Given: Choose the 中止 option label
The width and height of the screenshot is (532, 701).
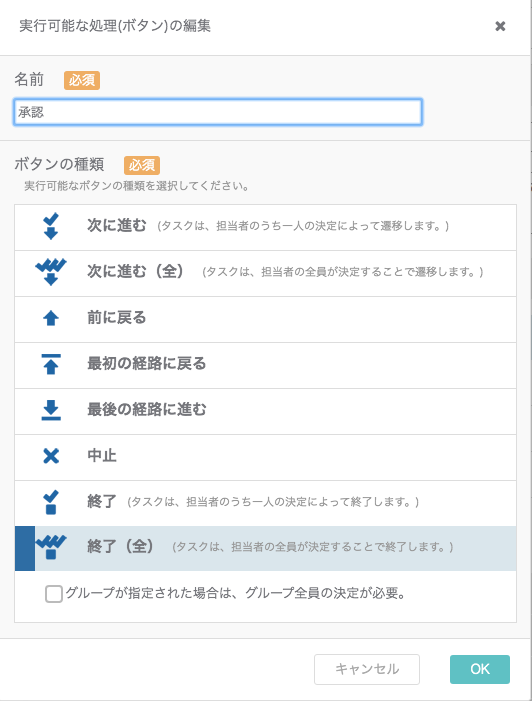Looking at the screenshot, I should tap(102, 456).
